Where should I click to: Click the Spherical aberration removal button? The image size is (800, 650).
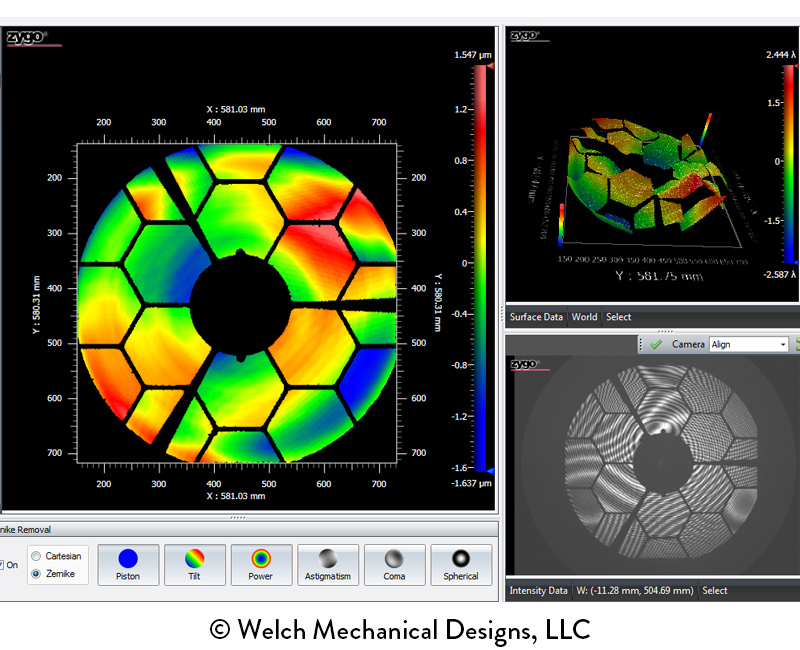[461, 564]
